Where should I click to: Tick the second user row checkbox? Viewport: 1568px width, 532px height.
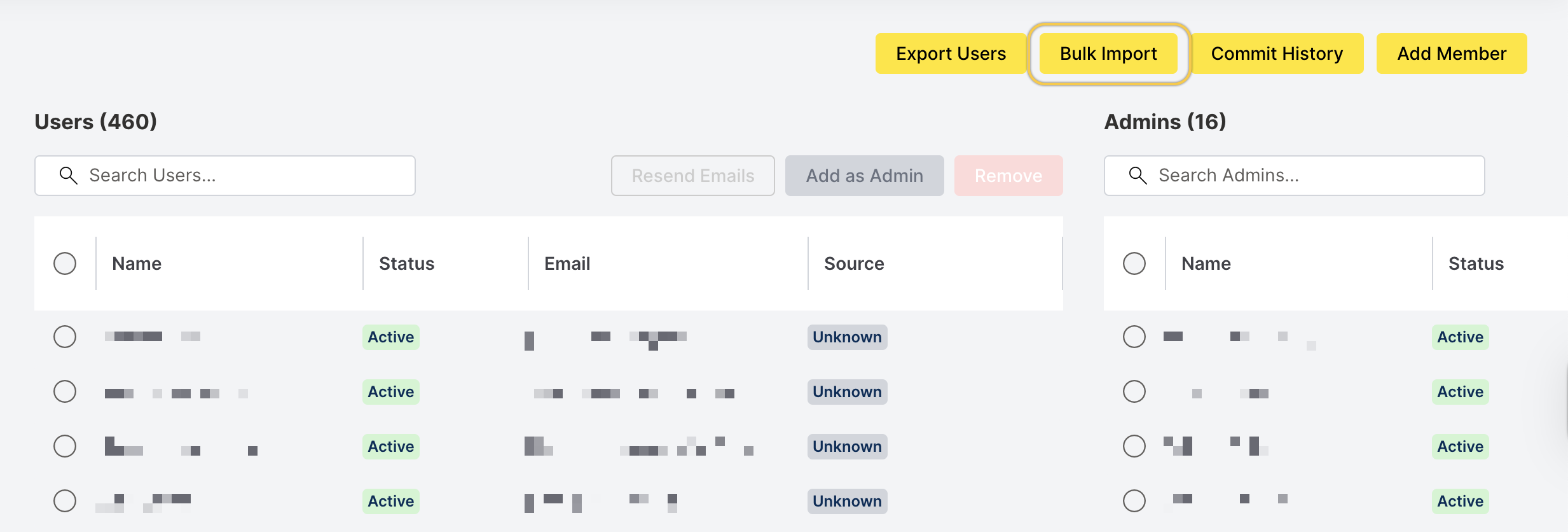click(65, 391)
